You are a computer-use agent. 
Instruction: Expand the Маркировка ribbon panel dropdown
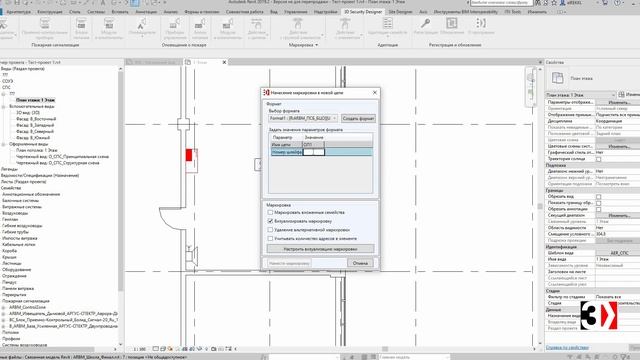(x=316, y=45)
